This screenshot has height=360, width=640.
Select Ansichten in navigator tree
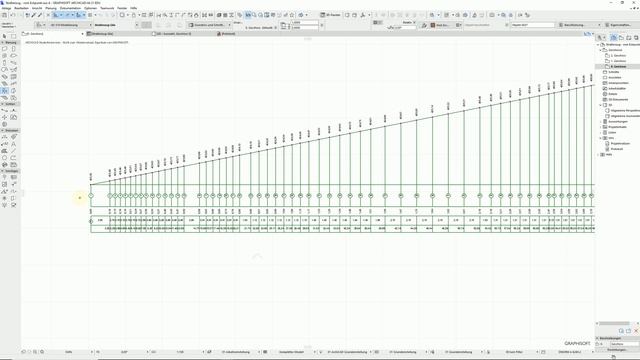(x=615, y=78)
